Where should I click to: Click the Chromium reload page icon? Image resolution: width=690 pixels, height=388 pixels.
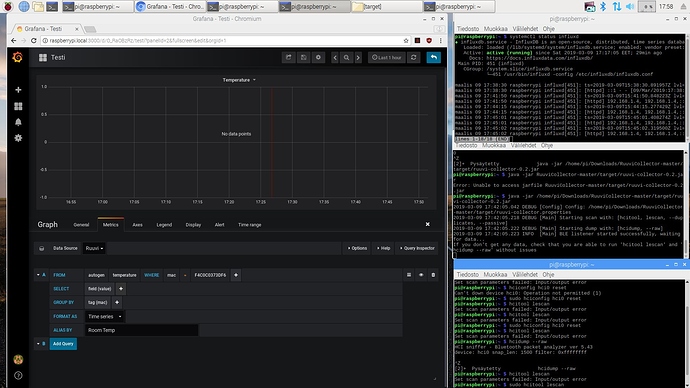click(33, 40)
